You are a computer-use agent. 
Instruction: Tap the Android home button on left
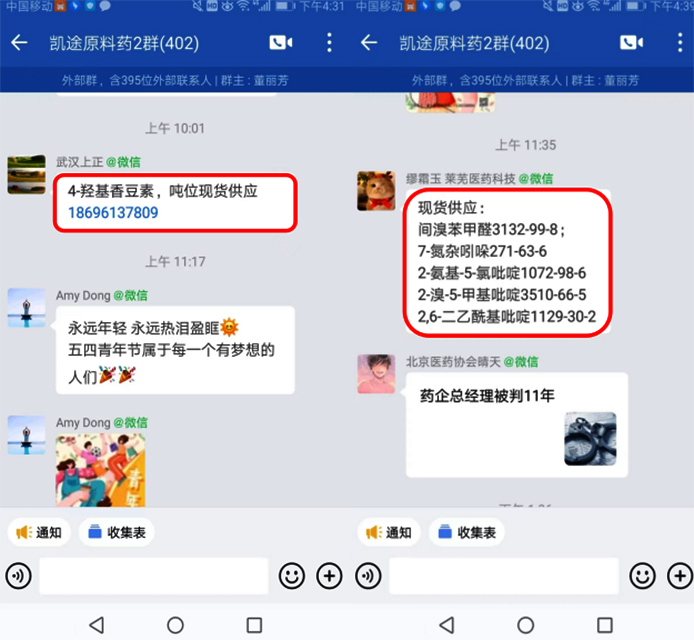coord(175,625)
